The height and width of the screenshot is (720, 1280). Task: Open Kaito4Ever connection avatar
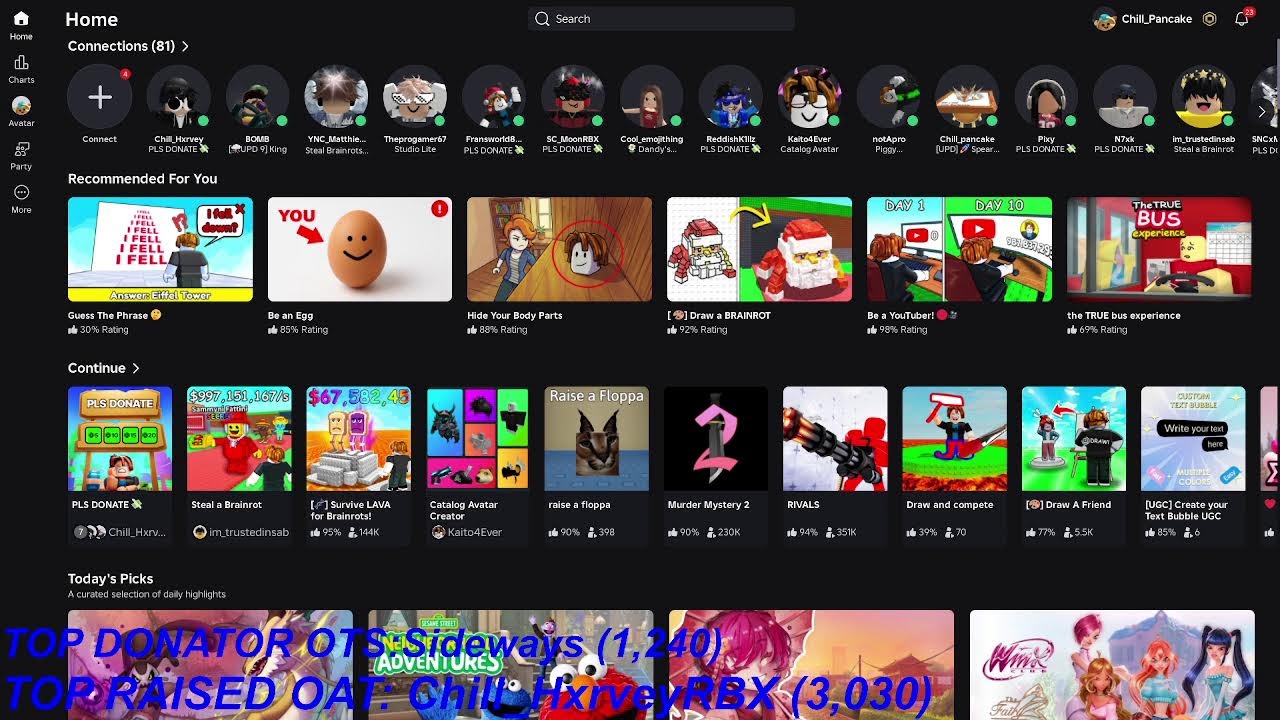click(809, 97)
